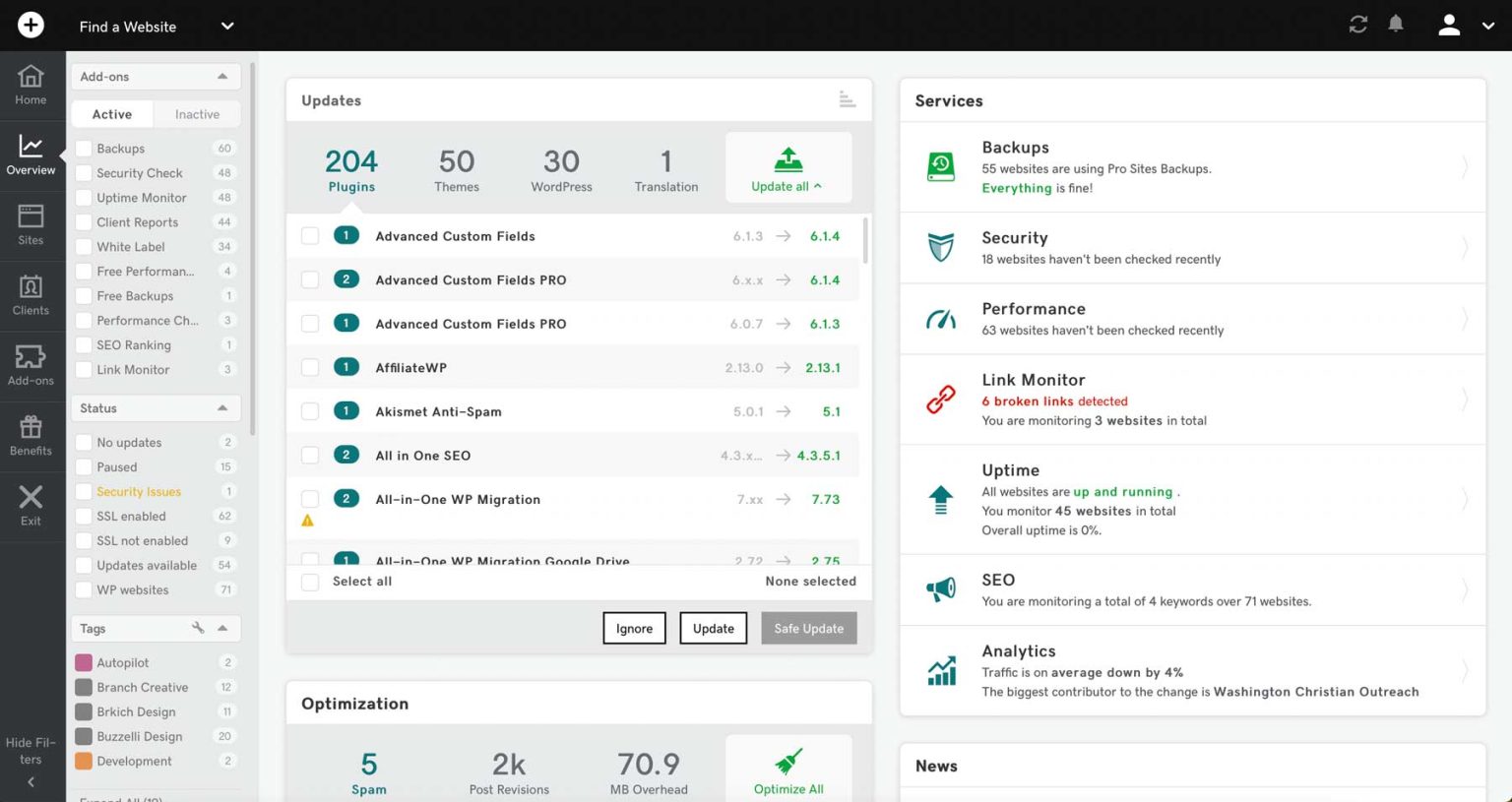Switch to the Inactive add-ons tab
The height and width of the screenshot is (802, 1512).
pos(197,114)
